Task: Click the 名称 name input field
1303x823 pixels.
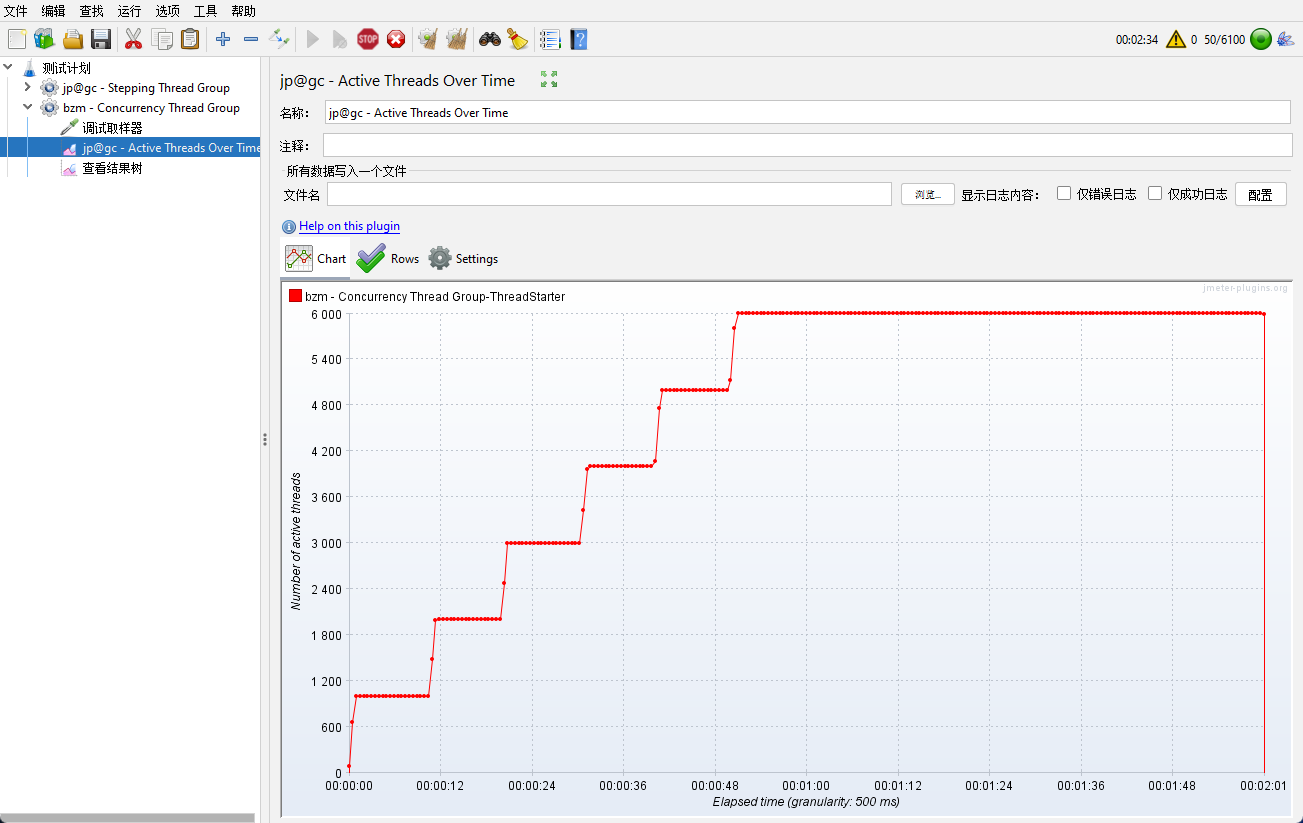Action: coord(808,112)
